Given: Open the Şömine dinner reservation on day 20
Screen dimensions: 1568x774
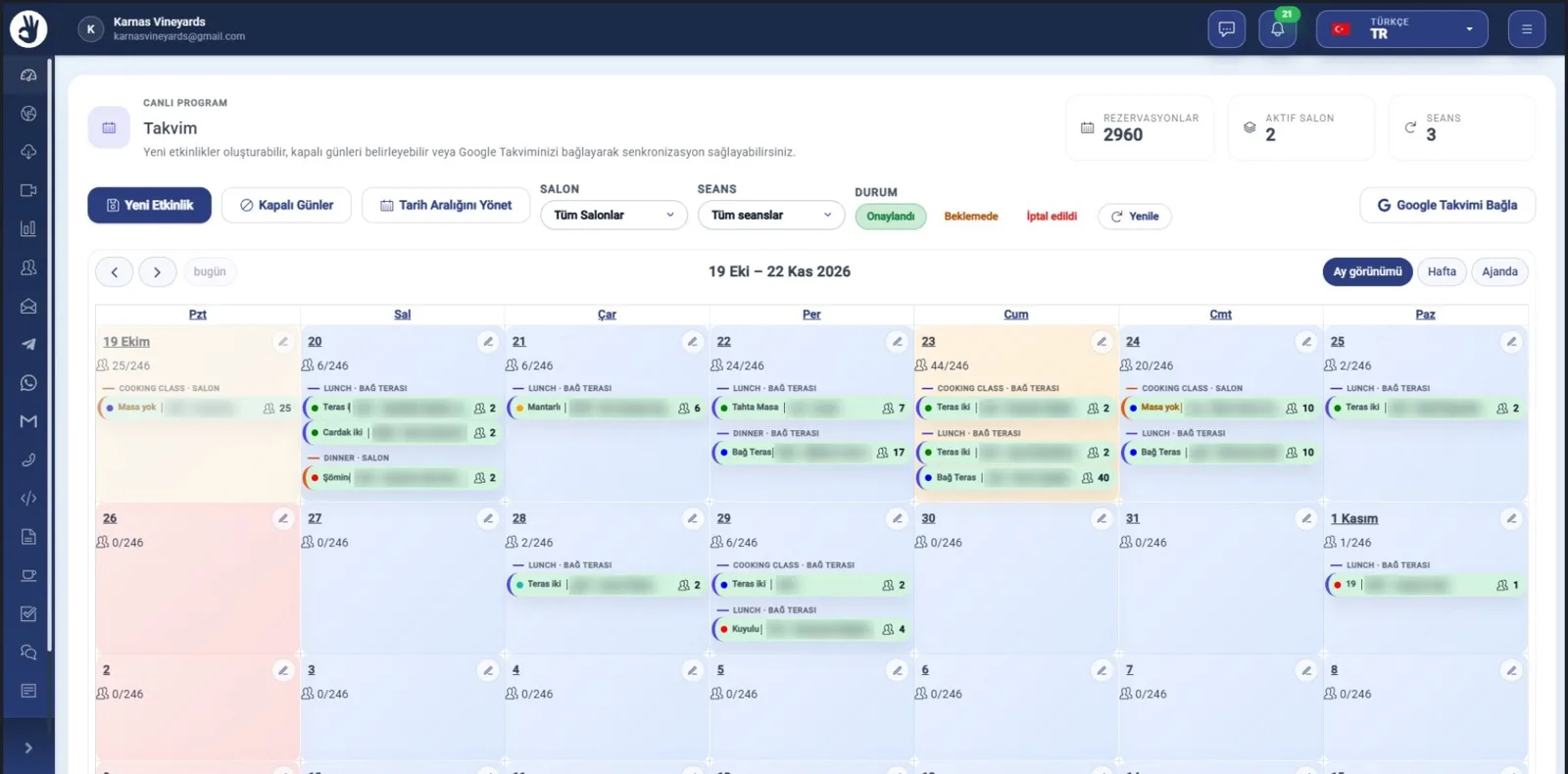Looking at the screenshot, I should (x=403, y=478).
